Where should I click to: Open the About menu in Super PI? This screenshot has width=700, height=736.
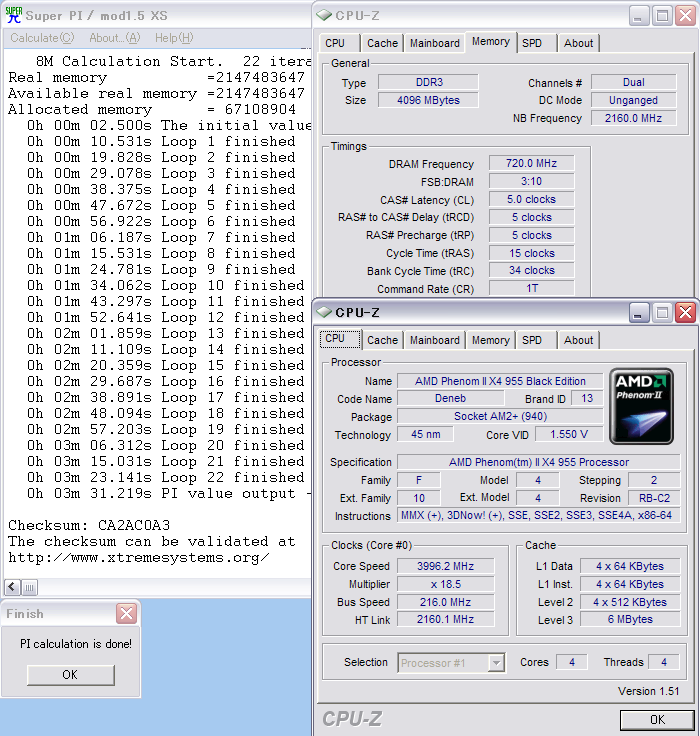tap(115, 38)
